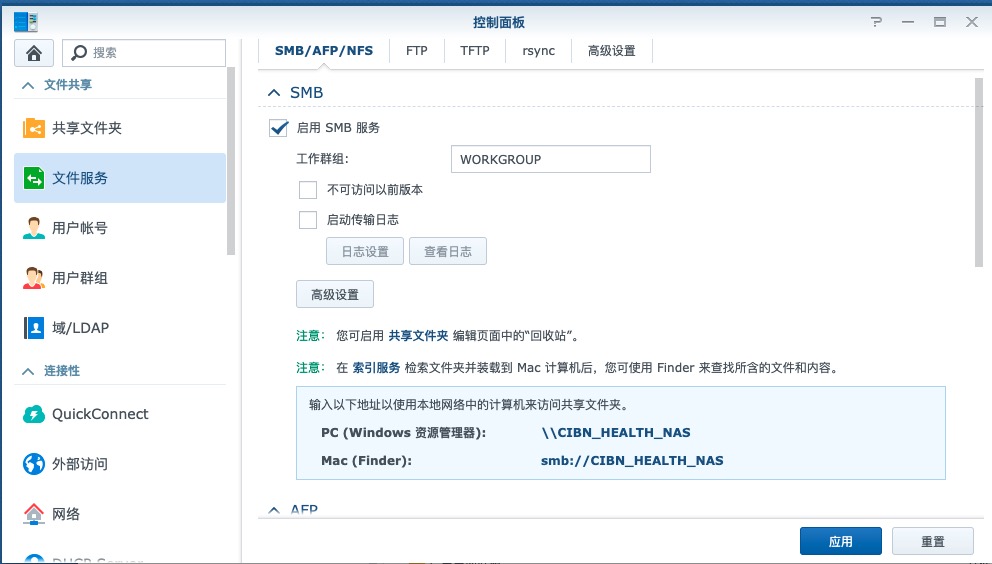This screenshot has height=564, width=992.
Task: Collapse the 连接性 sidebar group
Action: click(x=27, y=371)
